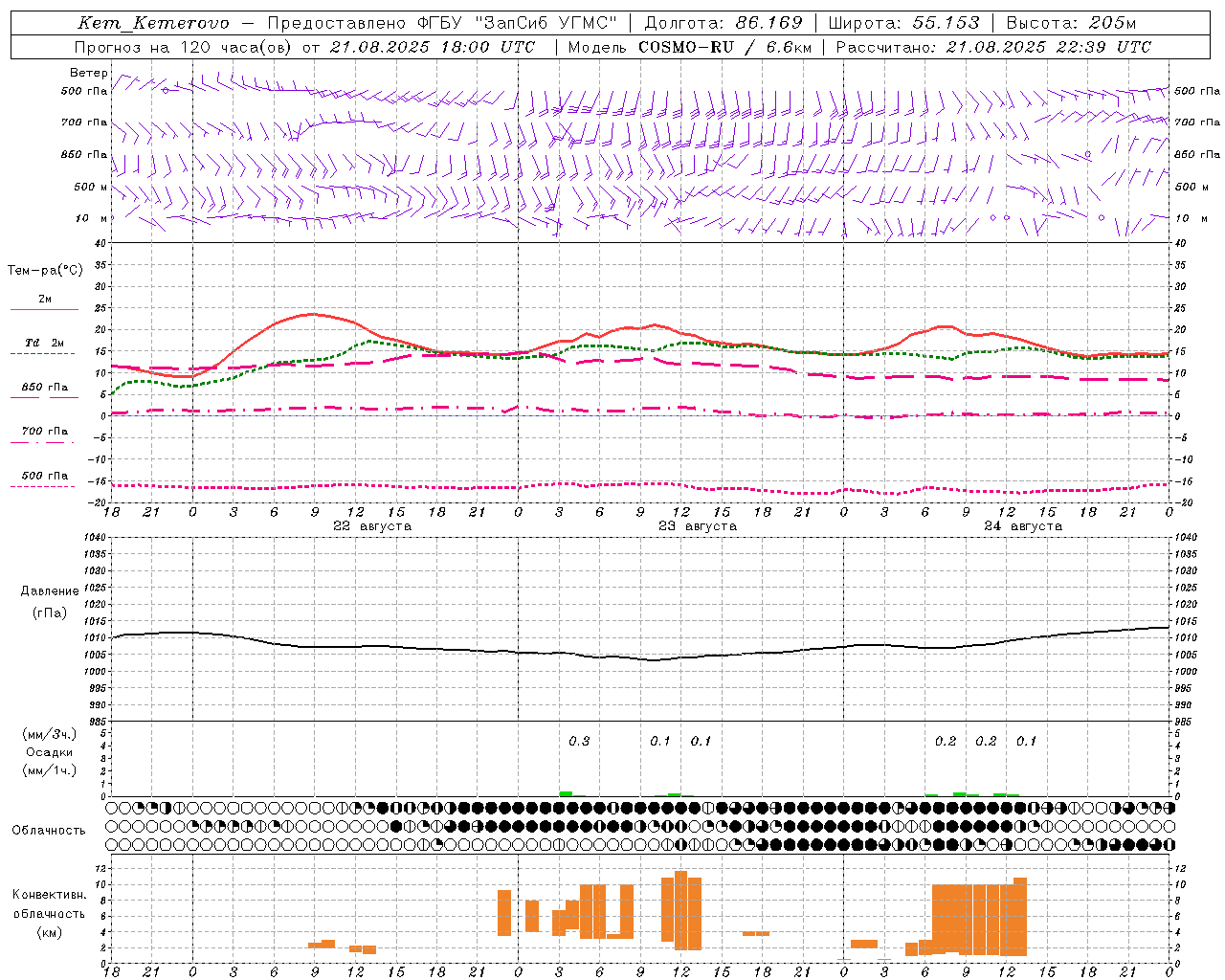This screenshot has width=1225, height=980.
Task: Click the Облачность cloud cover row label
Action: coord(49,831)
